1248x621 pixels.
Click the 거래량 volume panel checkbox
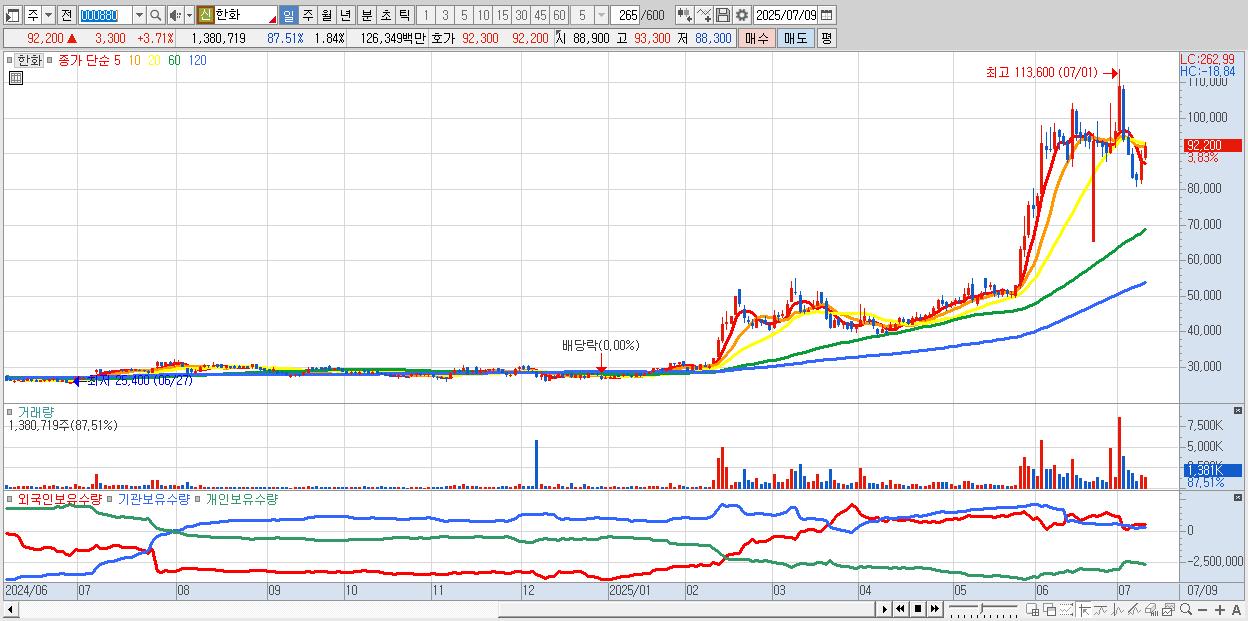10,411
